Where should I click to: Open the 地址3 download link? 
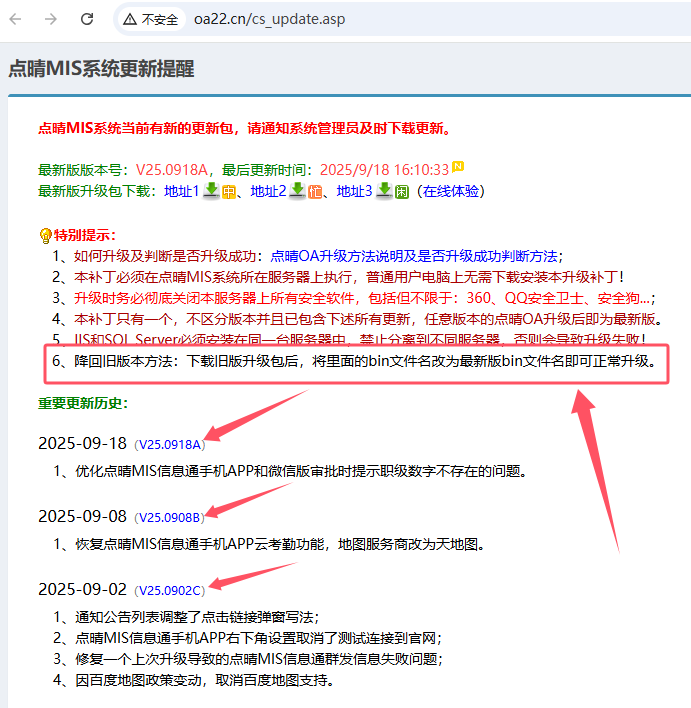pyautogui.click(x=354, y=191)
